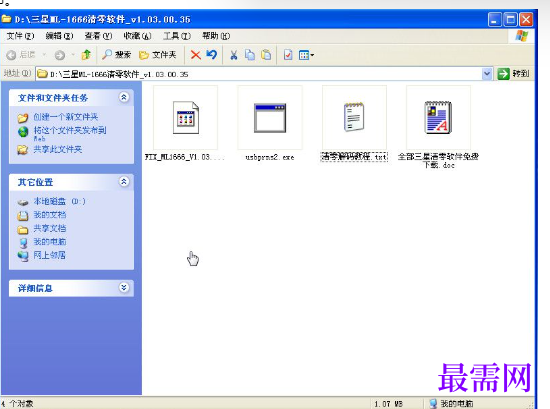Open My Computer (我的电脑) link

pyautogui.click(x=49, y=242)
